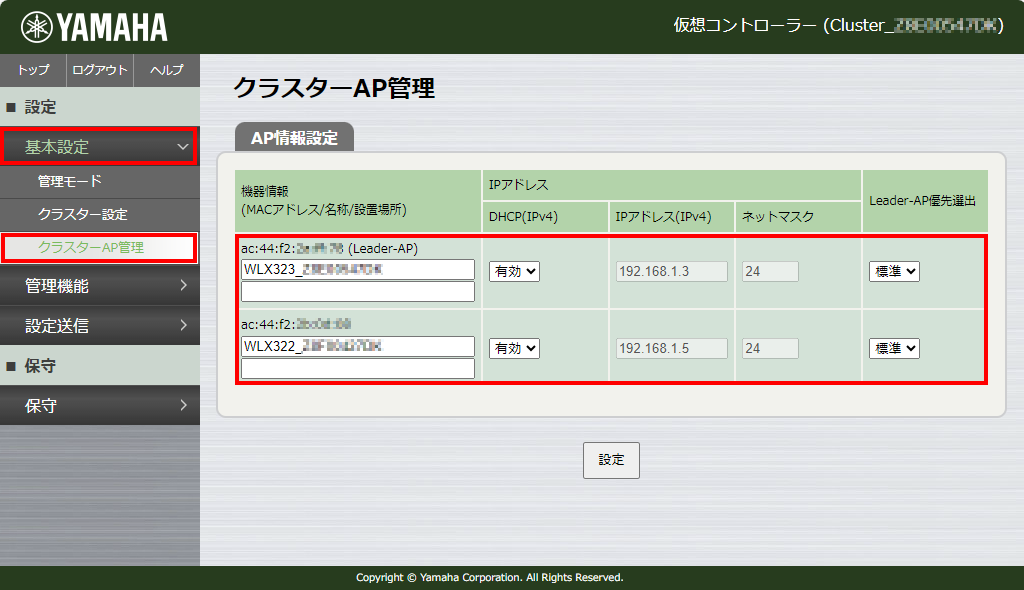The width and height of the screenshot is (1024, 590).
Task: Open Leader-AP優先選出 dropdown for WLX322
Action: click(x=893, y=348)
